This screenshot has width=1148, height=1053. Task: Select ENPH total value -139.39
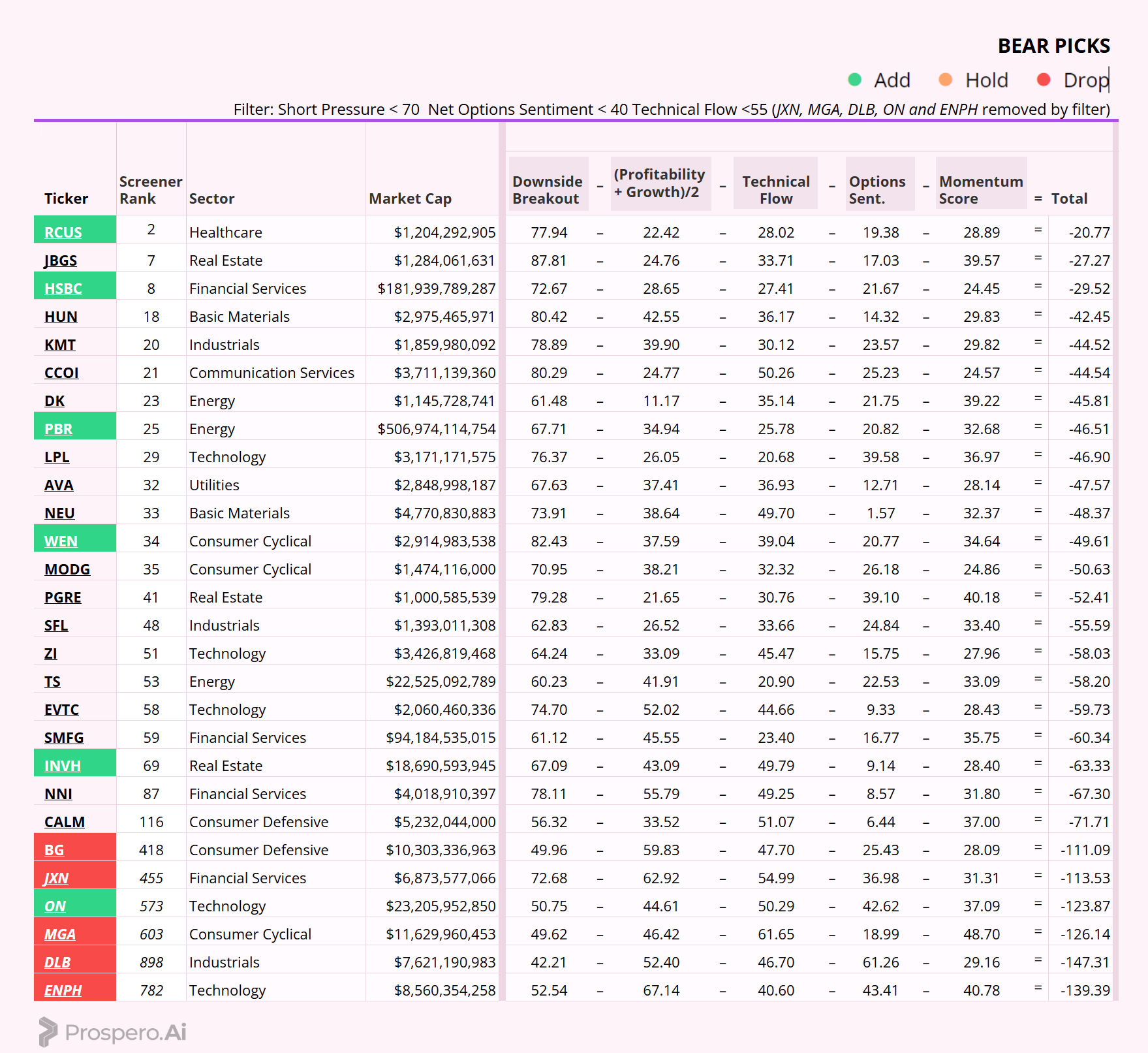click(1085, 990)
